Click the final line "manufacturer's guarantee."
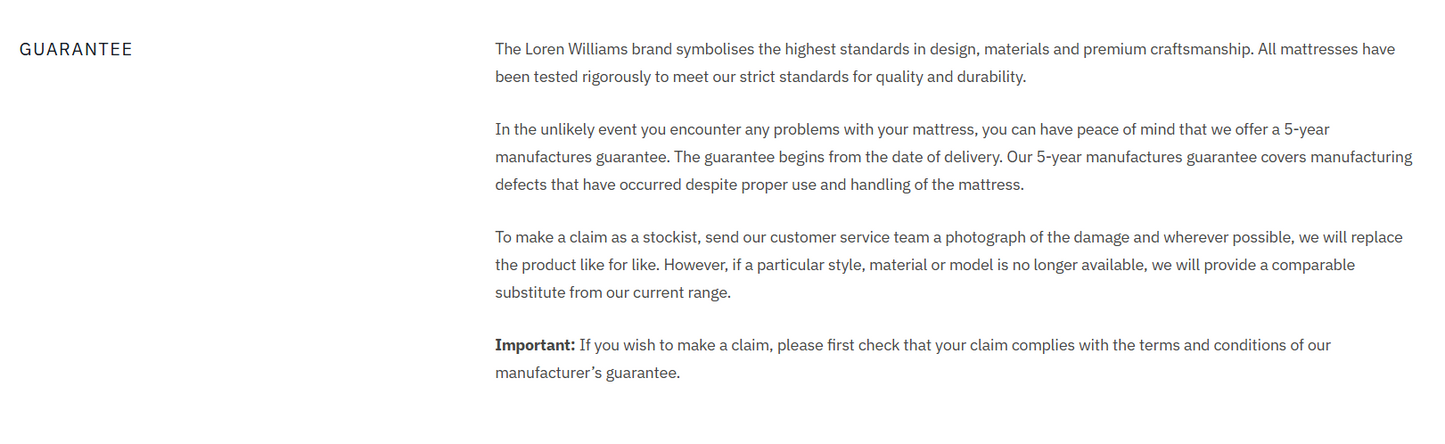Screen dimensions: 1445x444 [x=587, y=373]
